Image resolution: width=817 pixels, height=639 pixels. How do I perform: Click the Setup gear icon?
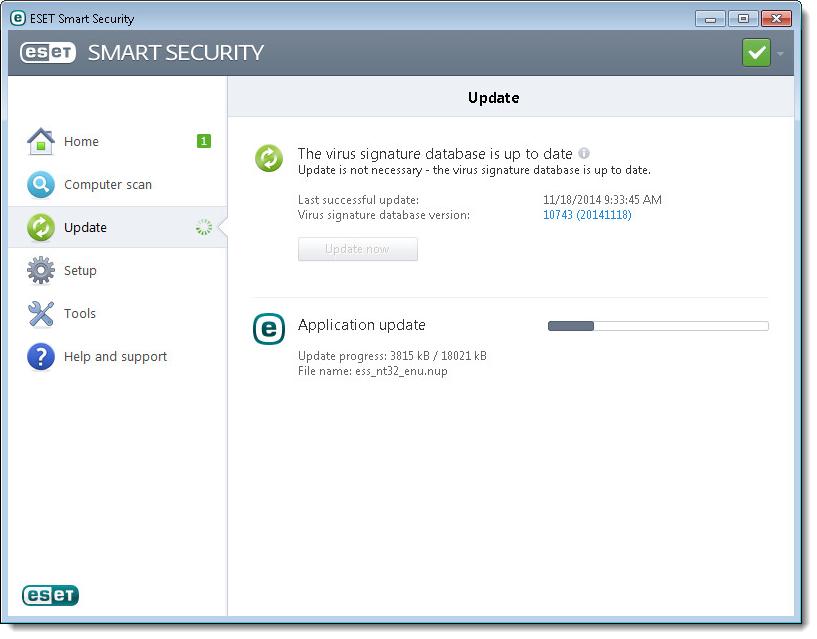click(40, 271)
